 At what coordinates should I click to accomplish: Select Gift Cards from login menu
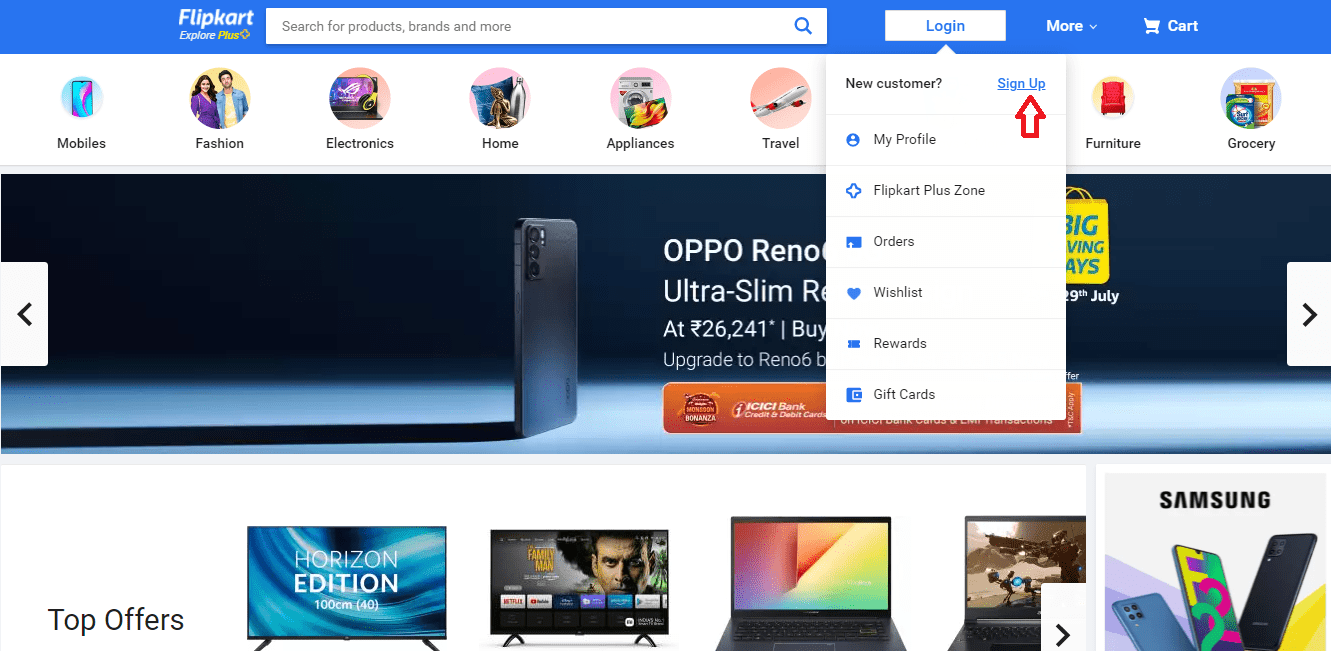946,395
